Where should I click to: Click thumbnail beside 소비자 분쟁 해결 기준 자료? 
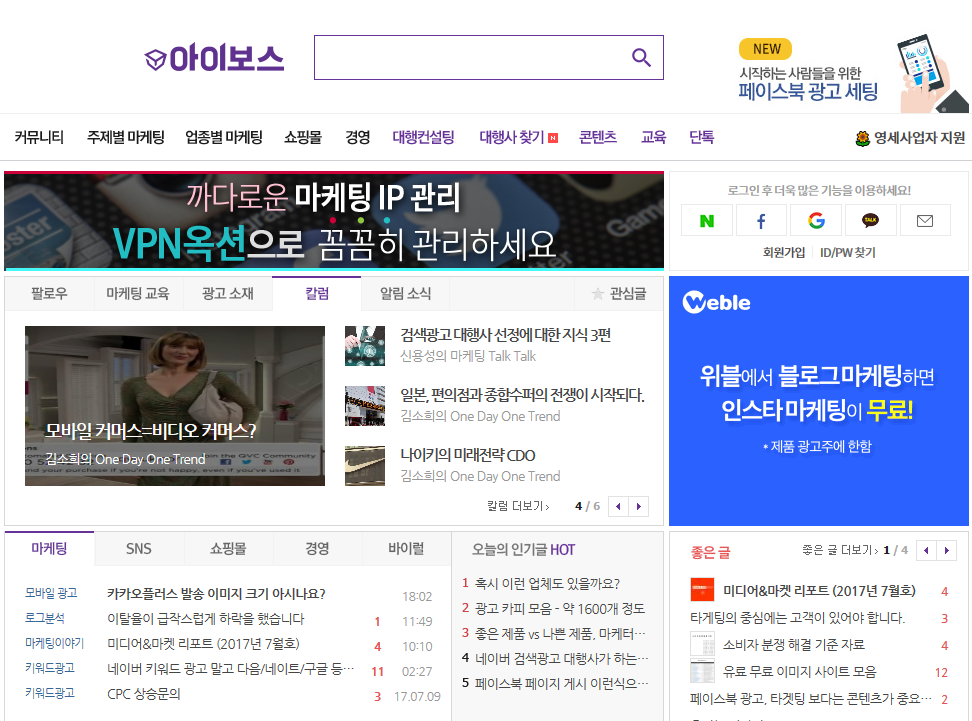[702, 644]
